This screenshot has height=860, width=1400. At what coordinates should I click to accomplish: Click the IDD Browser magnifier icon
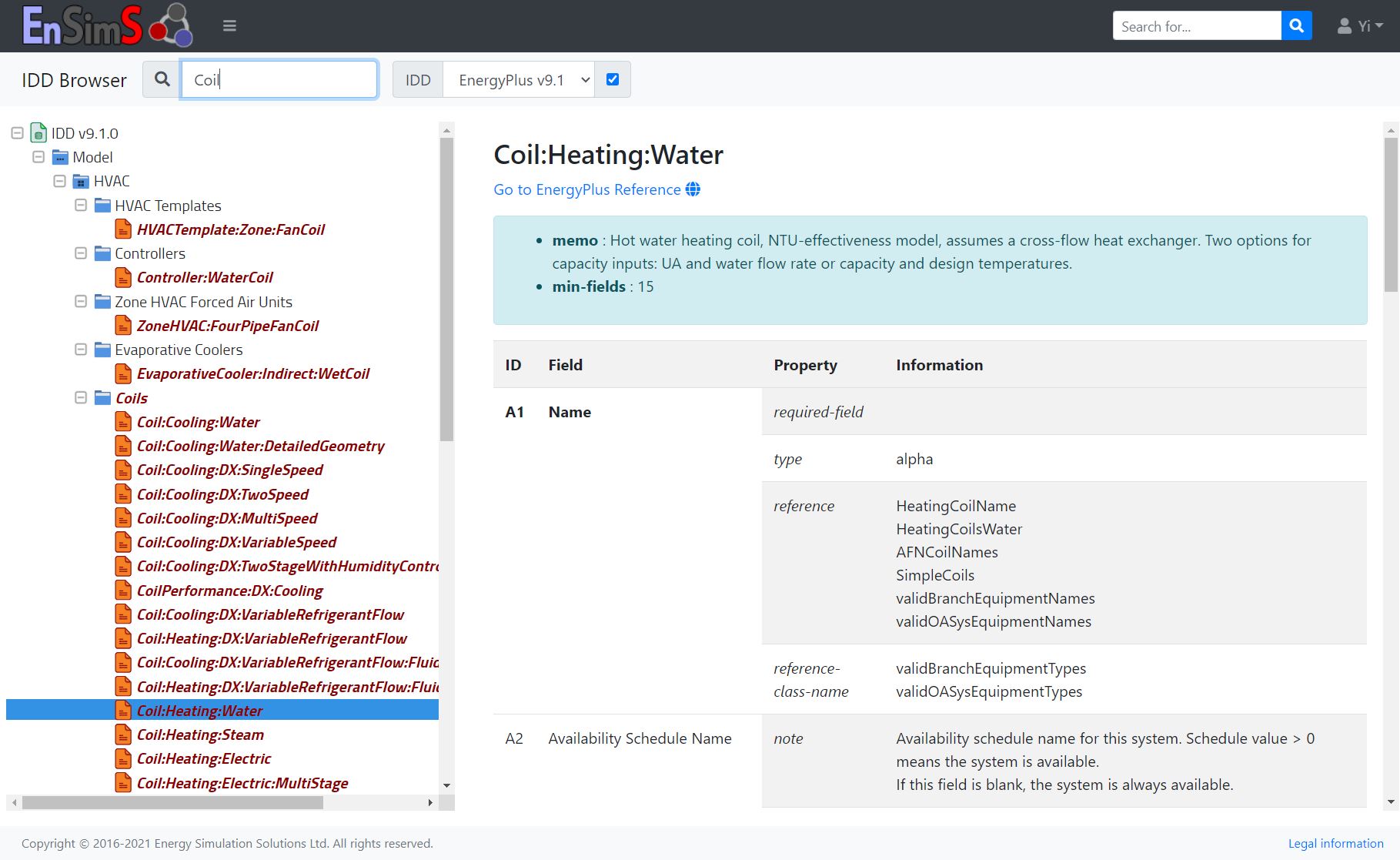click(162, 79)
